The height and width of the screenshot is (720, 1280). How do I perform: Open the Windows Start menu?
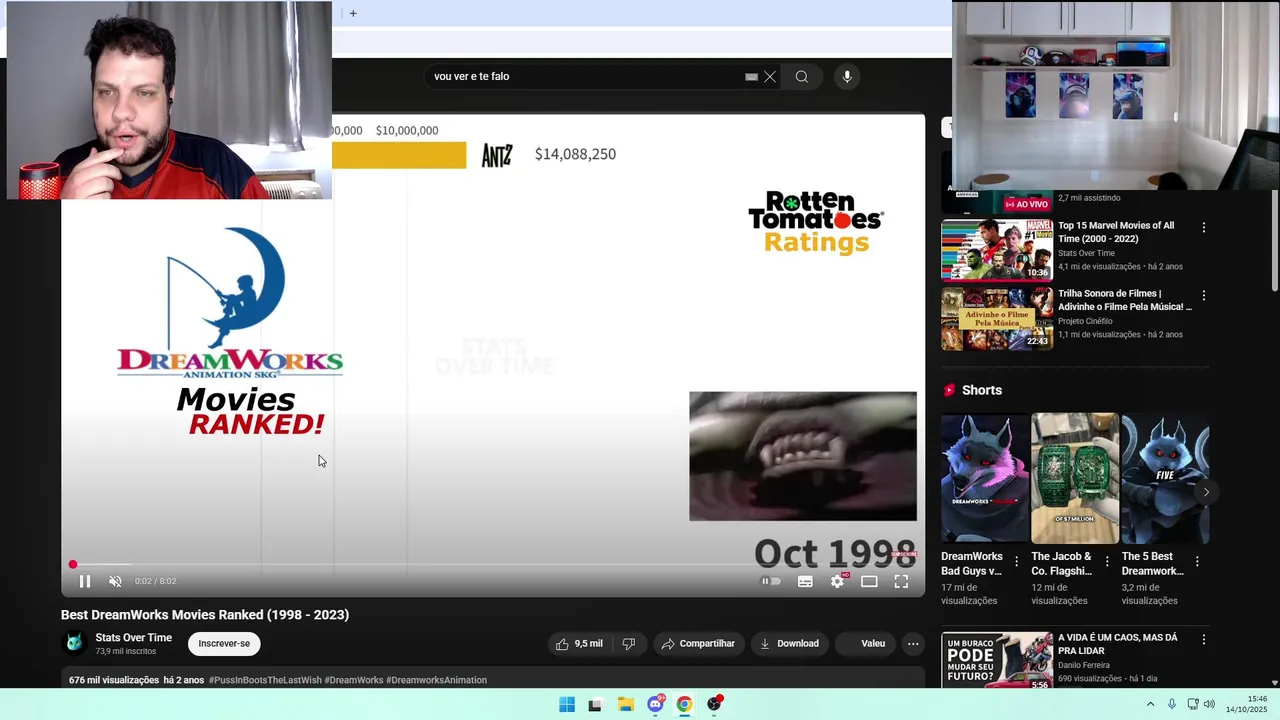pyautogui.click(x=567, y=704)
